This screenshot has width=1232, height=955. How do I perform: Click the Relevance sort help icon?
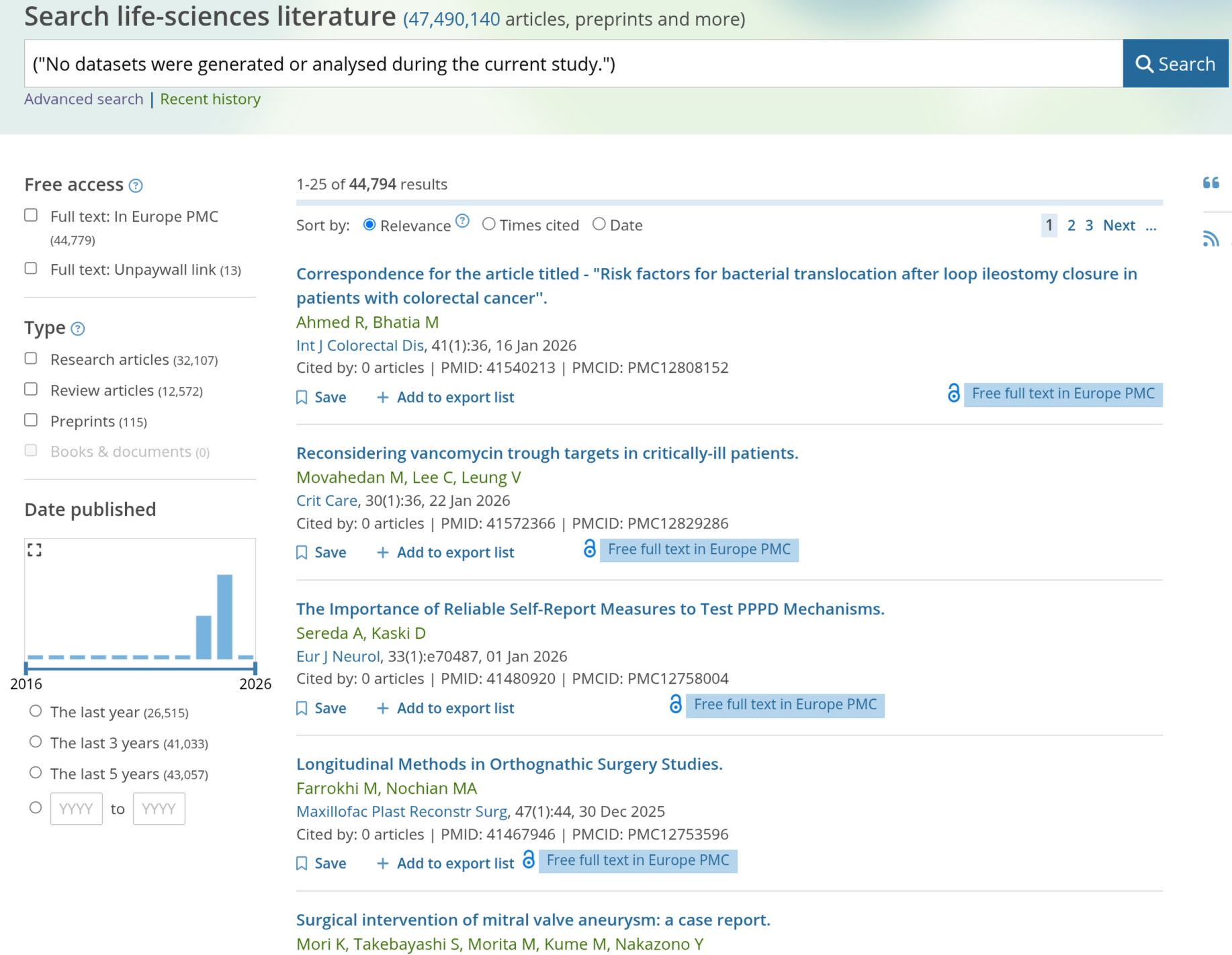point(462,221)
